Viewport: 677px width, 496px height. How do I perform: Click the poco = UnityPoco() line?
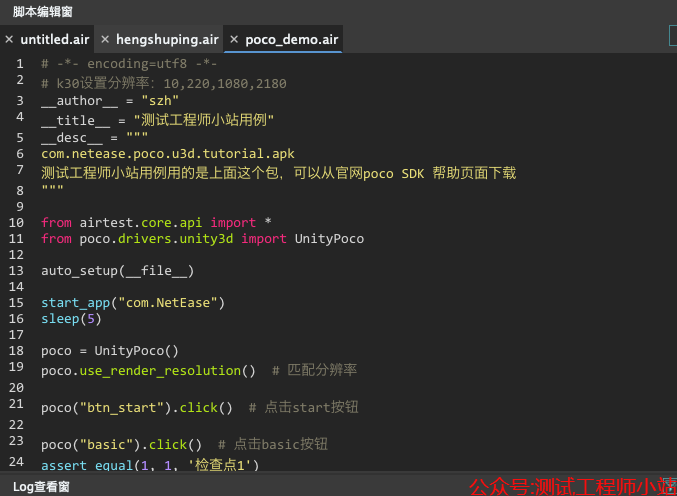110,351
